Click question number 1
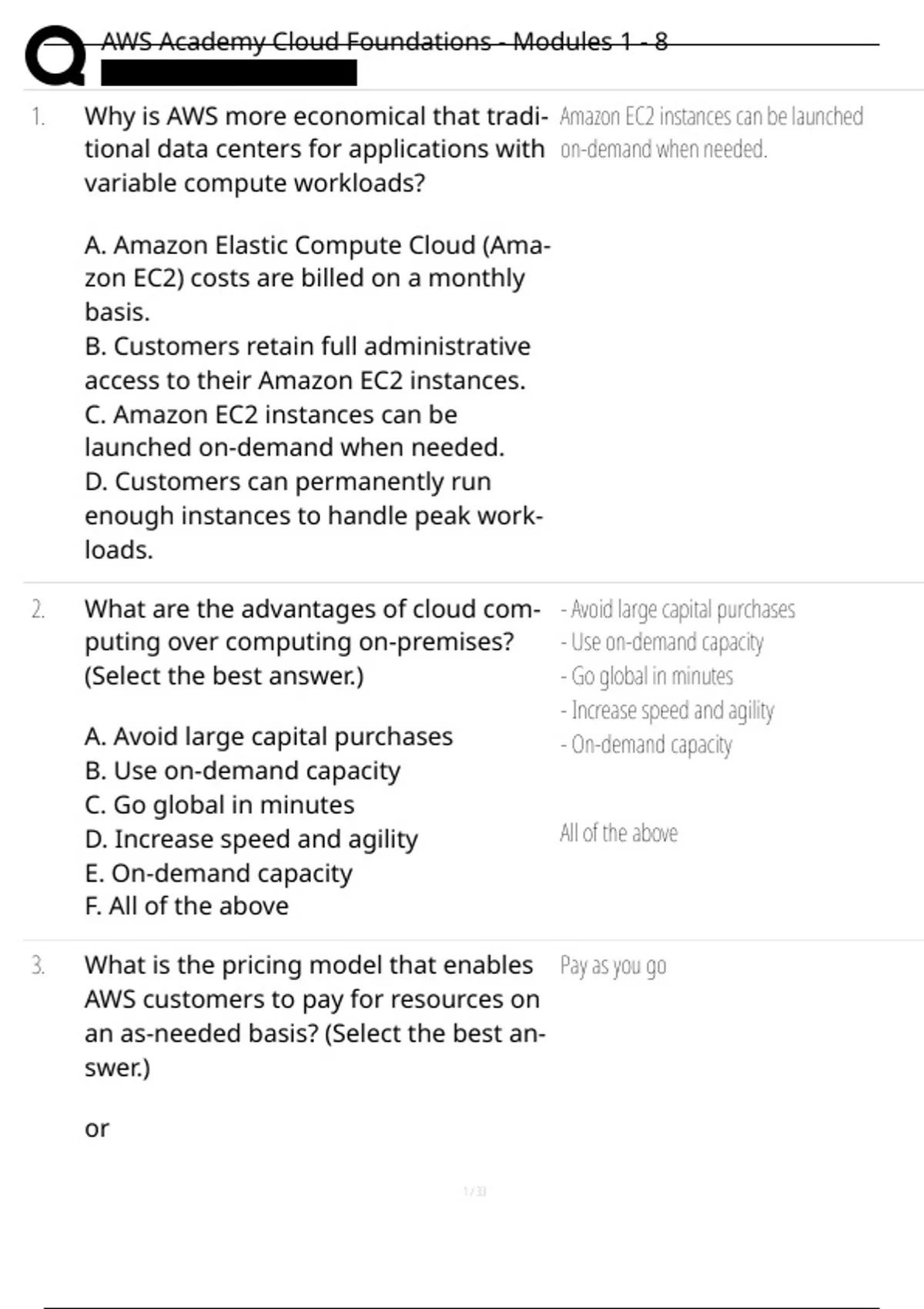This screenshot has height=1309, width=924. tap(38, 116)
